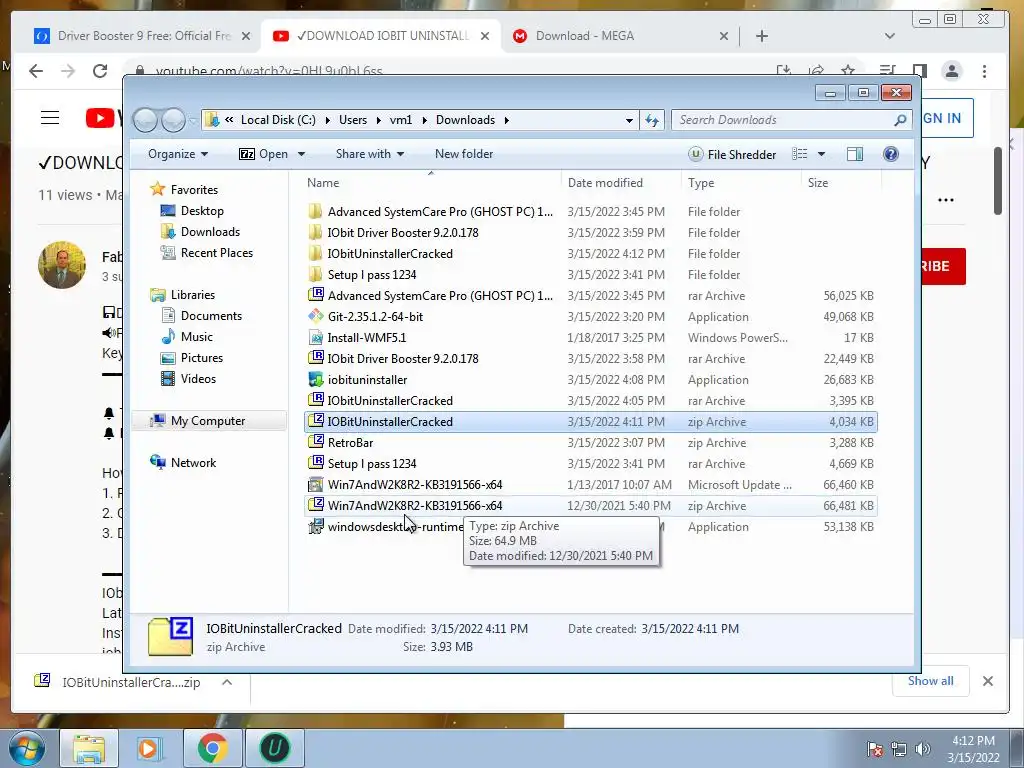
Task: Open File Shredder in Explorer toolbar
Action: pos(732,154)
